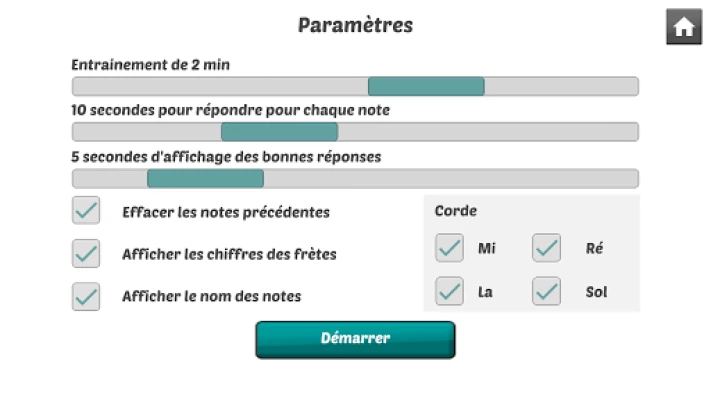Toggle the Effacer les notes précédentes checkbox

86,211
